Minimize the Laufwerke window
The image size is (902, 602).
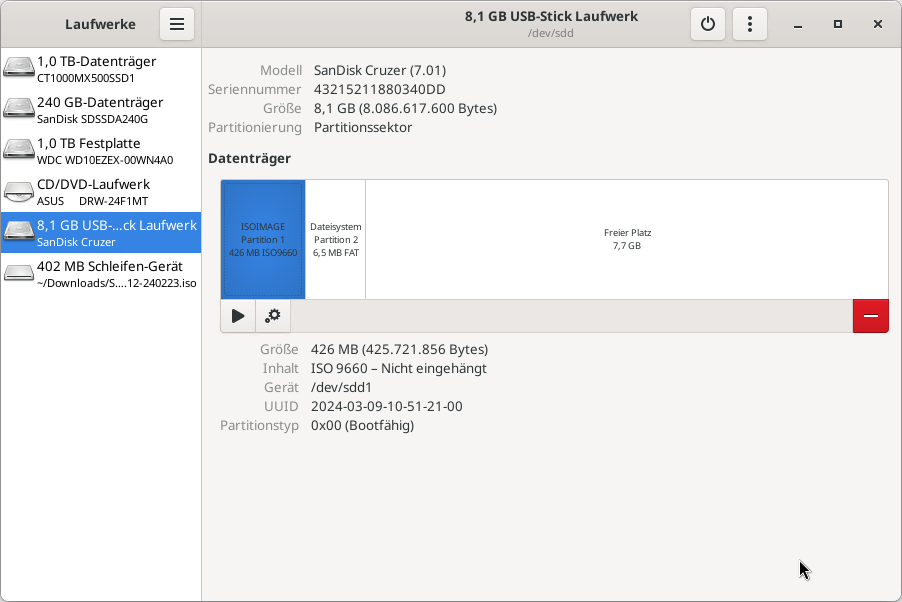pos(798,24)
